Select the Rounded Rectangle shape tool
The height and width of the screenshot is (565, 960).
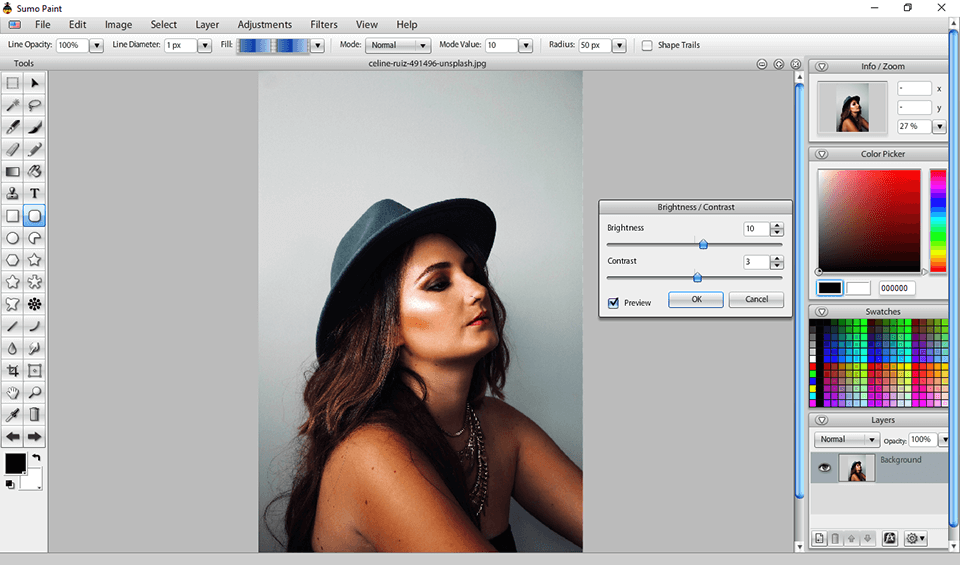coord(35,215)
